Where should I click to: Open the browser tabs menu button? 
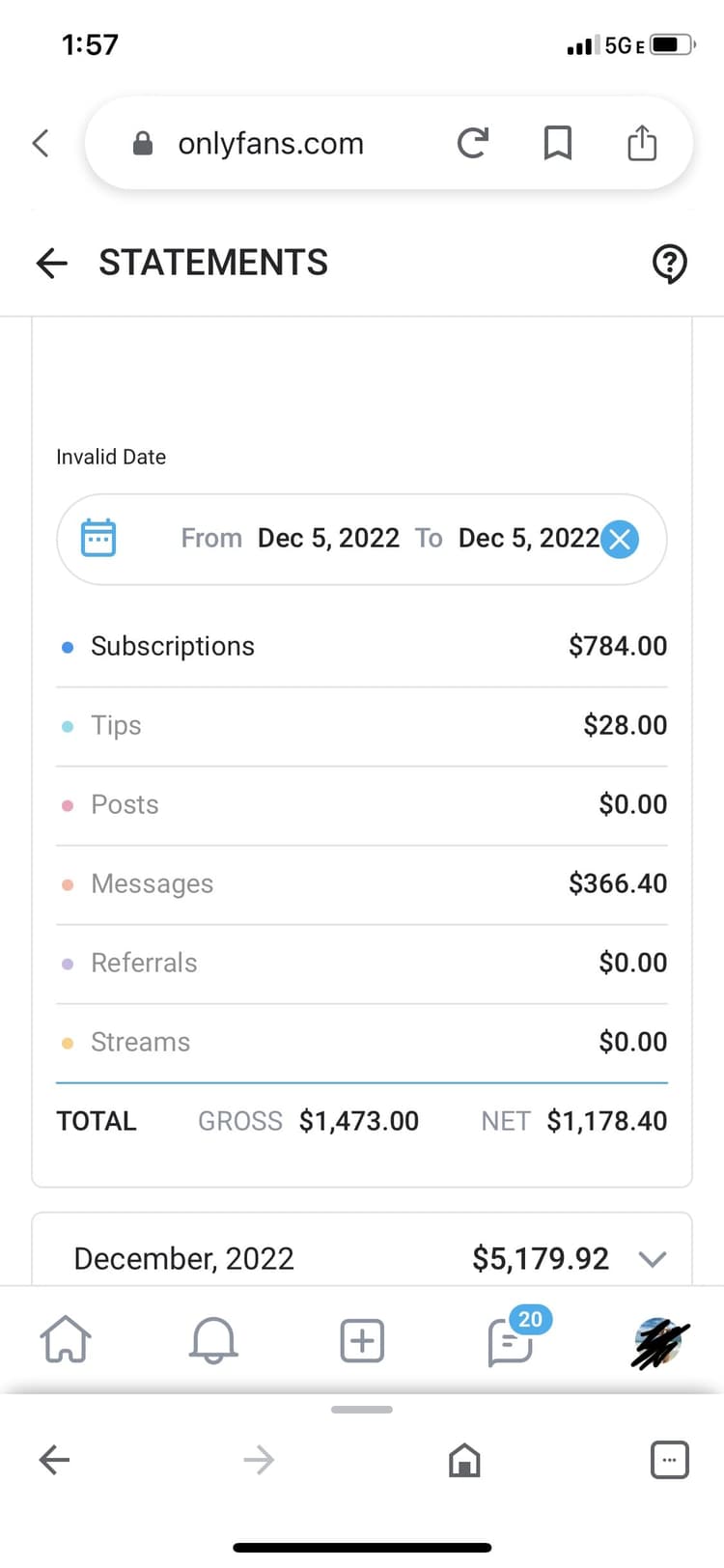tap(669, 1460)
